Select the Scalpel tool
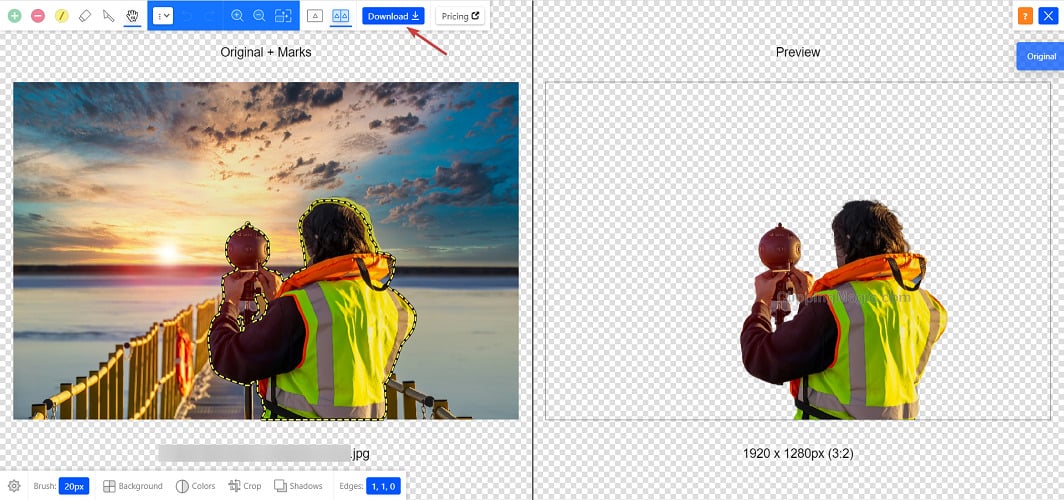The width and height of the screenshot is (1064, 500). pos(109,16)
